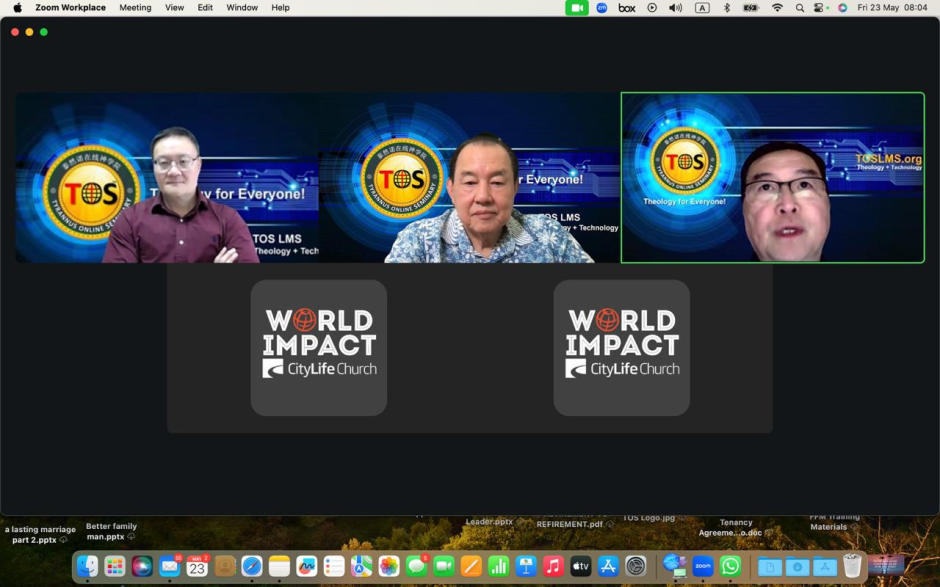The image size is (940, 587).
Task: Show battery status in menu bar
Action: click(x=751, y=8)
